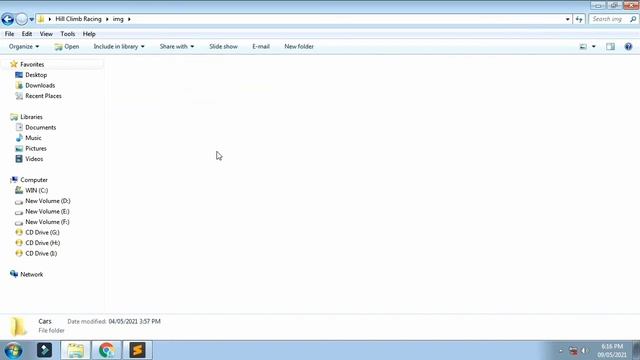Open New Volume (D:)
Viewport: 640px width, 360px height.
47,201
